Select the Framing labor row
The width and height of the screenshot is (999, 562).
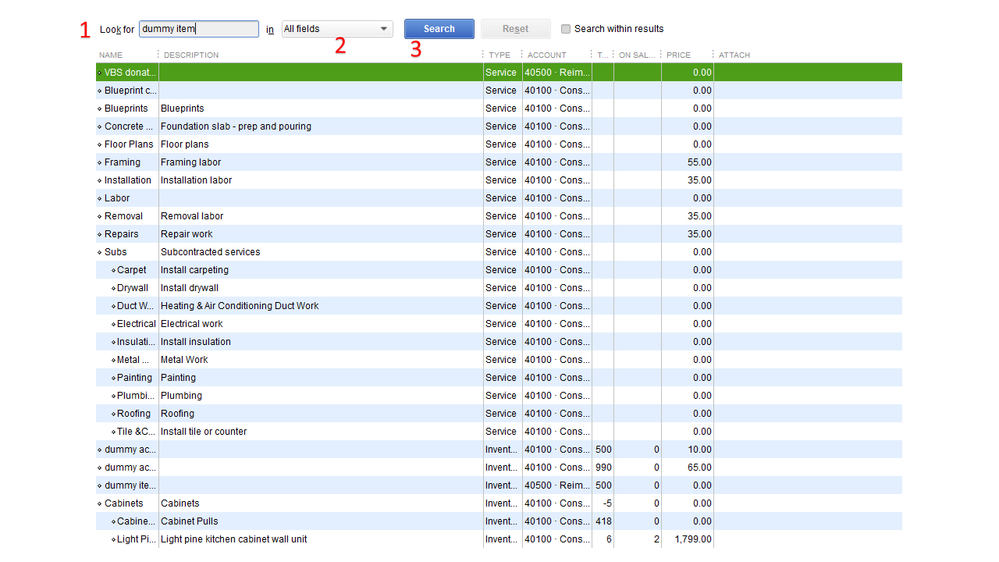coord(499,162)
